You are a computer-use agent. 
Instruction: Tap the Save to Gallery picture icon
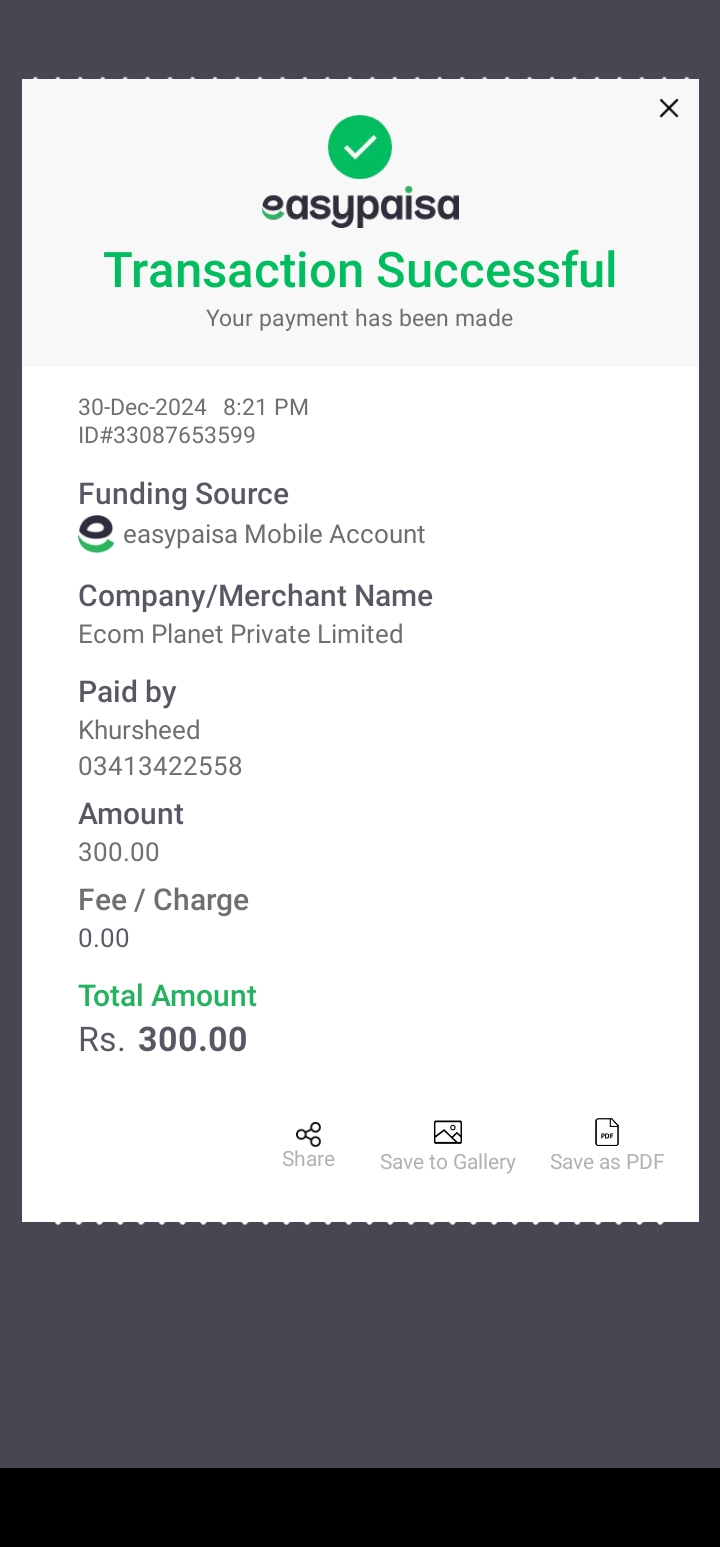(x=448, y=1132)
